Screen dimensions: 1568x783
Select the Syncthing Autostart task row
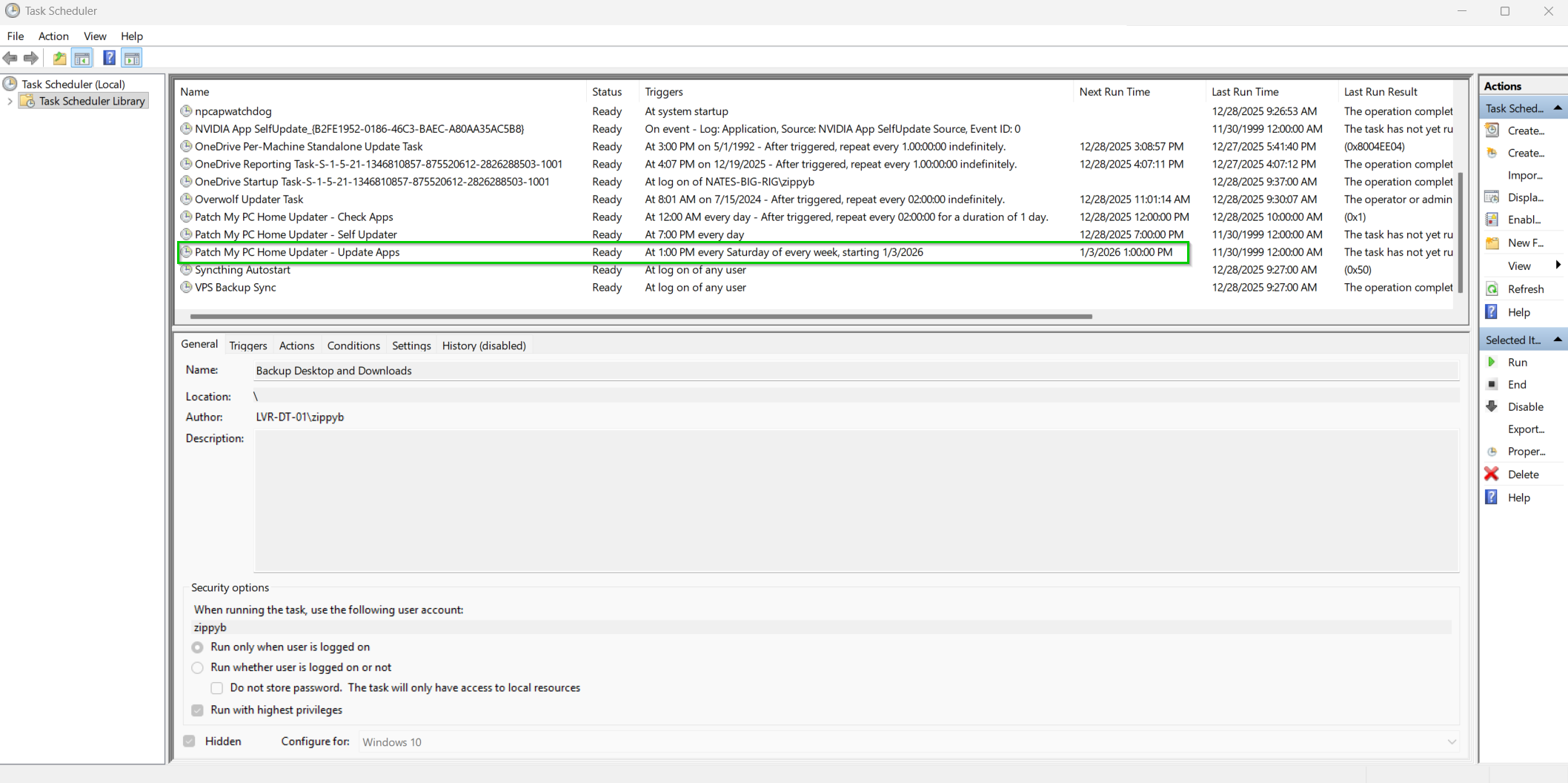[242, 270]
